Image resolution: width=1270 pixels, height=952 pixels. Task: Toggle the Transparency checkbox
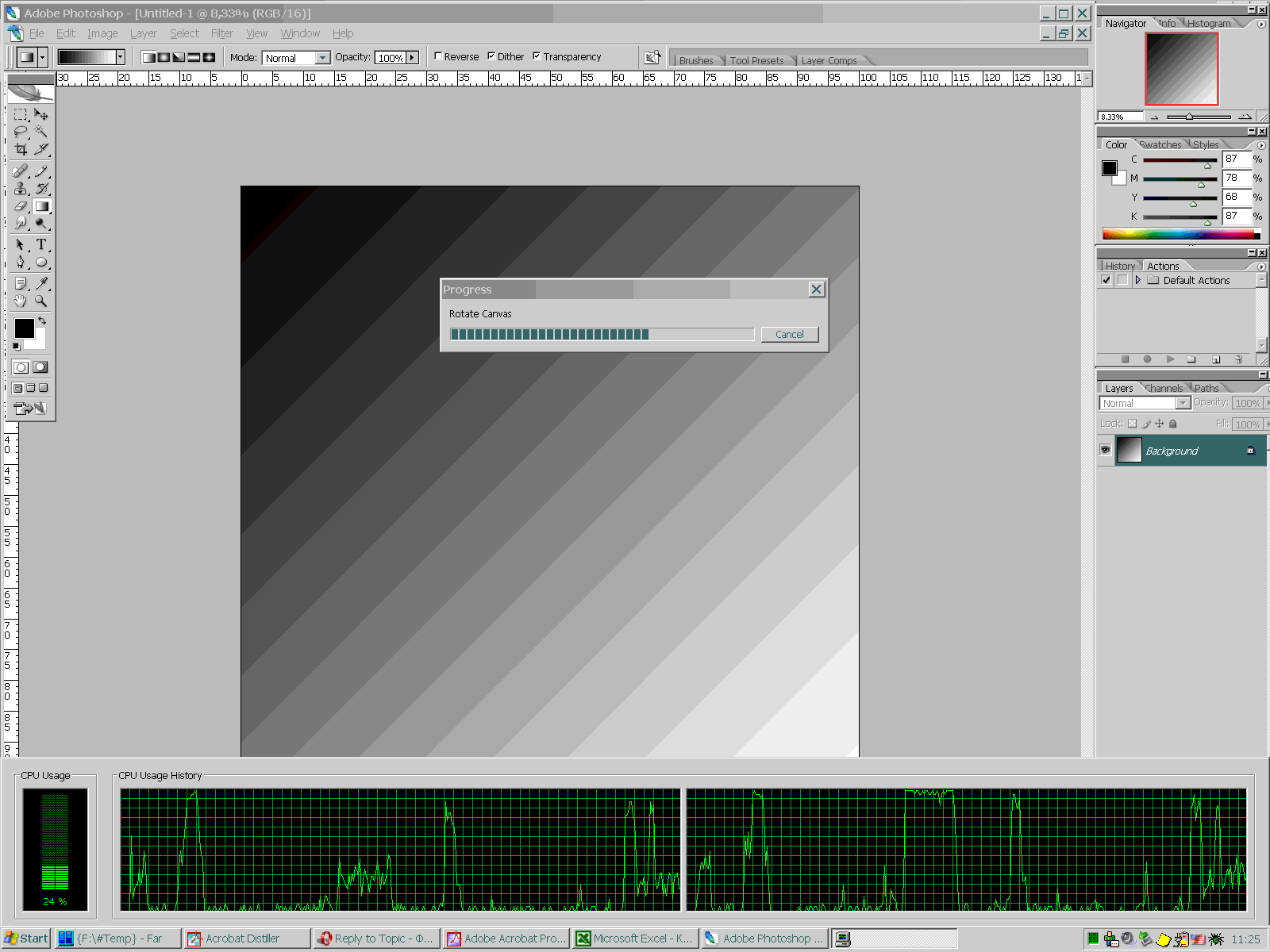[537, 56]
